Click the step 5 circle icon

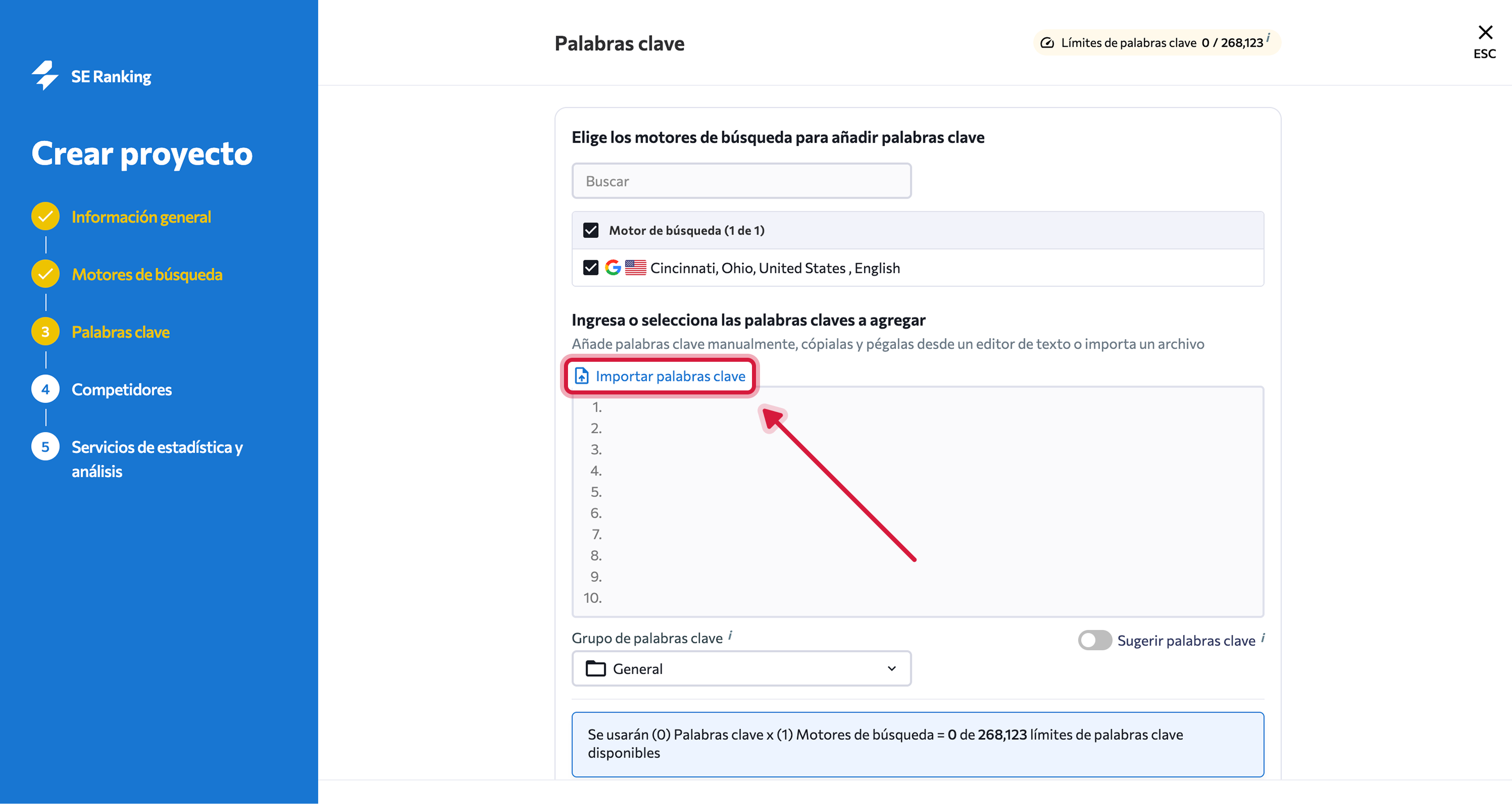point(45,447)
